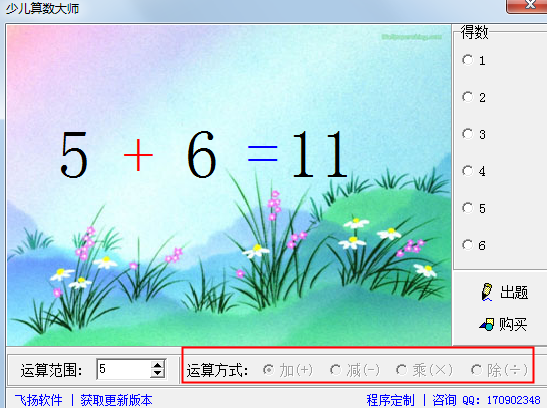Open the 飞扬软件 link
Viewport: 547px width, 408px height.
click(39, 400)
